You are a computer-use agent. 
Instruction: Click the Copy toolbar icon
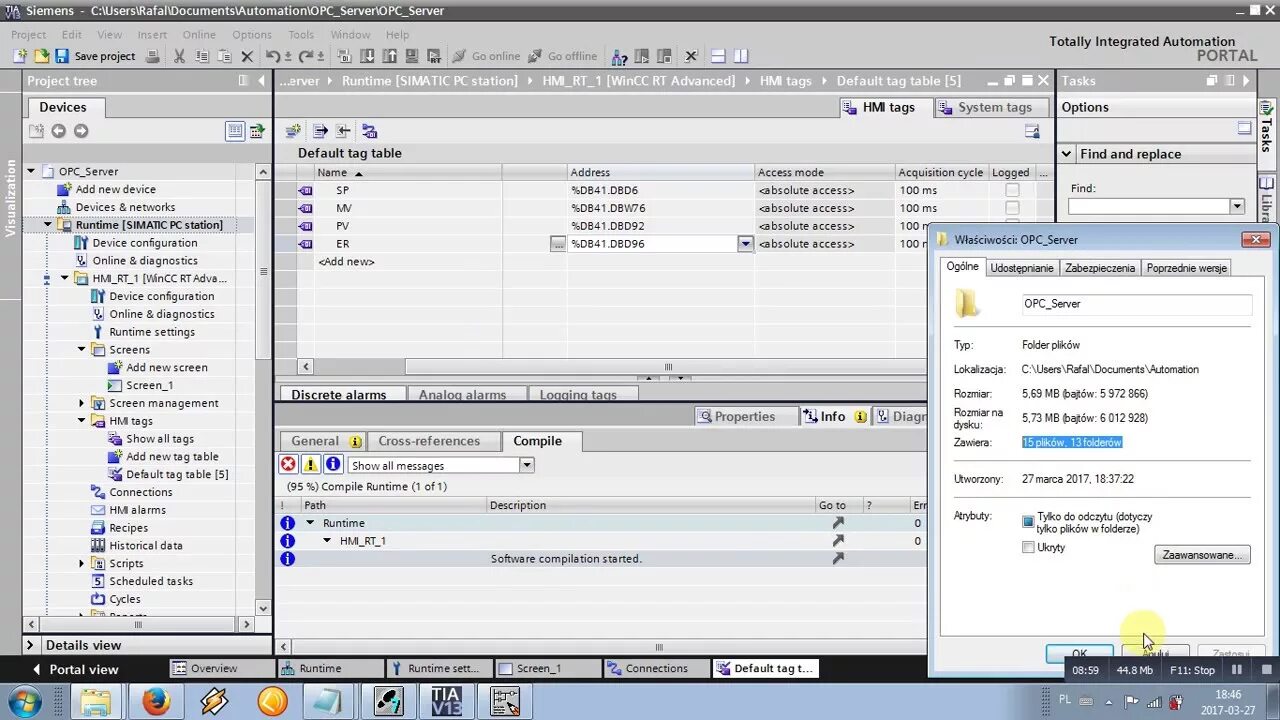(201, 56)
